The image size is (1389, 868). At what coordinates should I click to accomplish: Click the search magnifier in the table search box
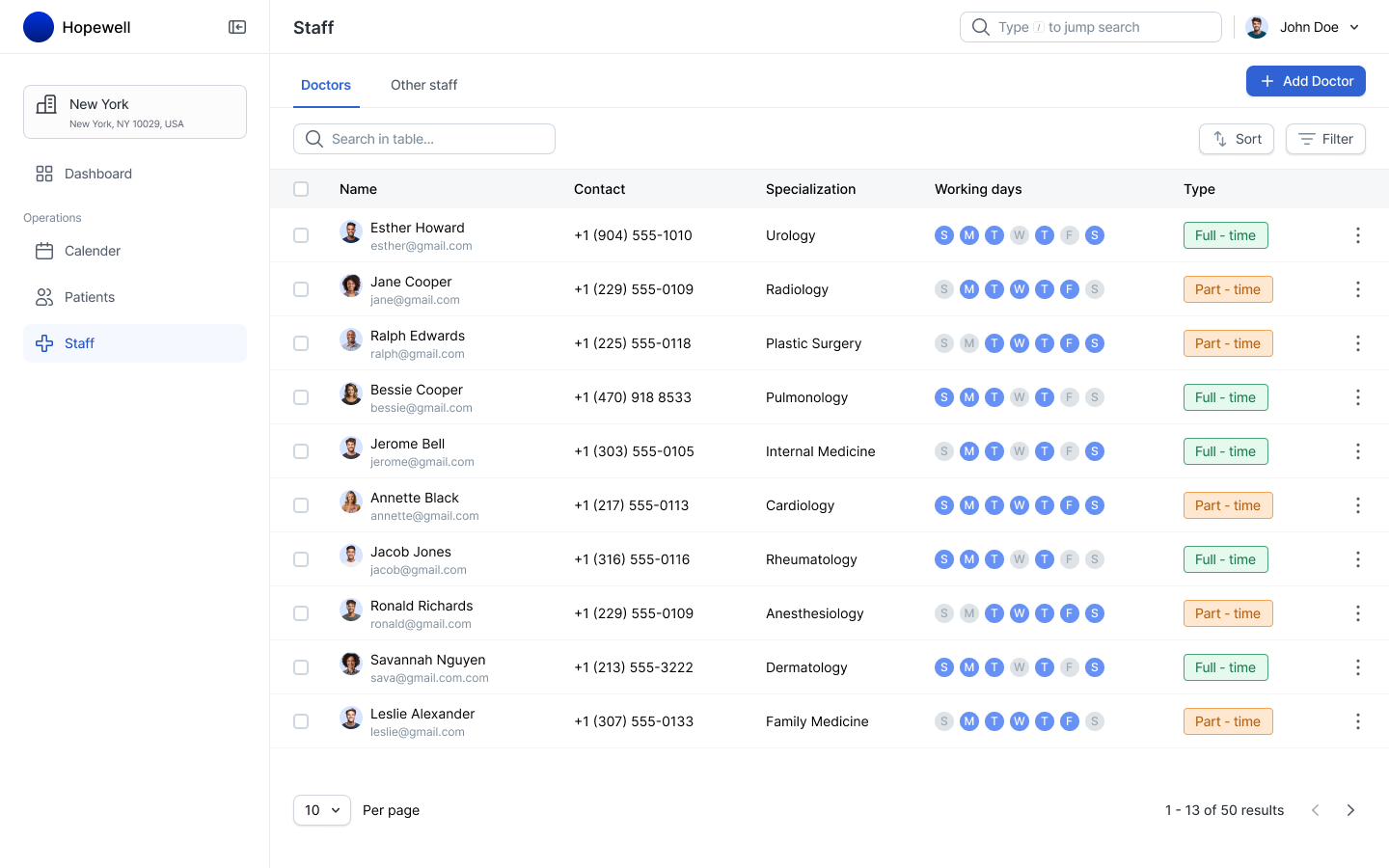(313, 139)
